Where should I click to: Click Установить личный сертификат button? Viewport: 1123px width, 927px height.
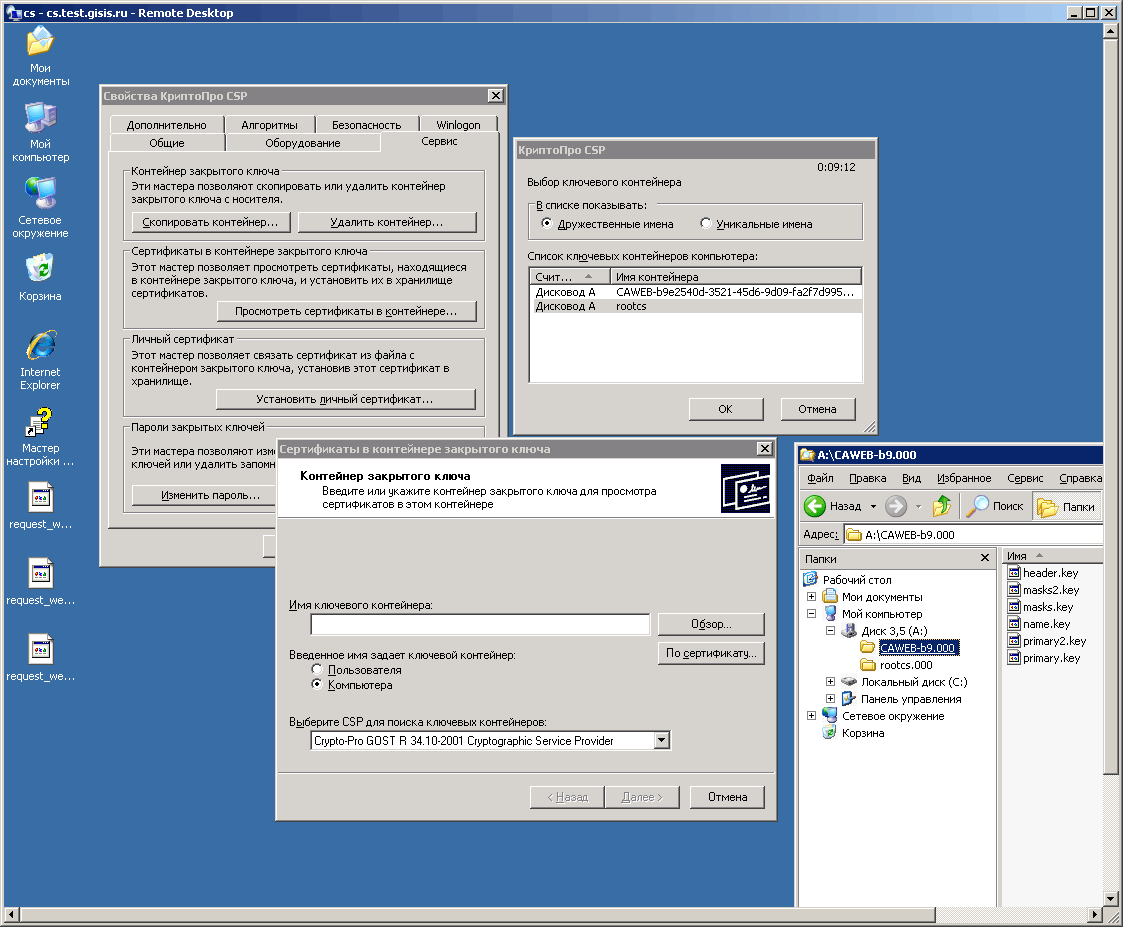pyautogui.click(x=345, y=399)
